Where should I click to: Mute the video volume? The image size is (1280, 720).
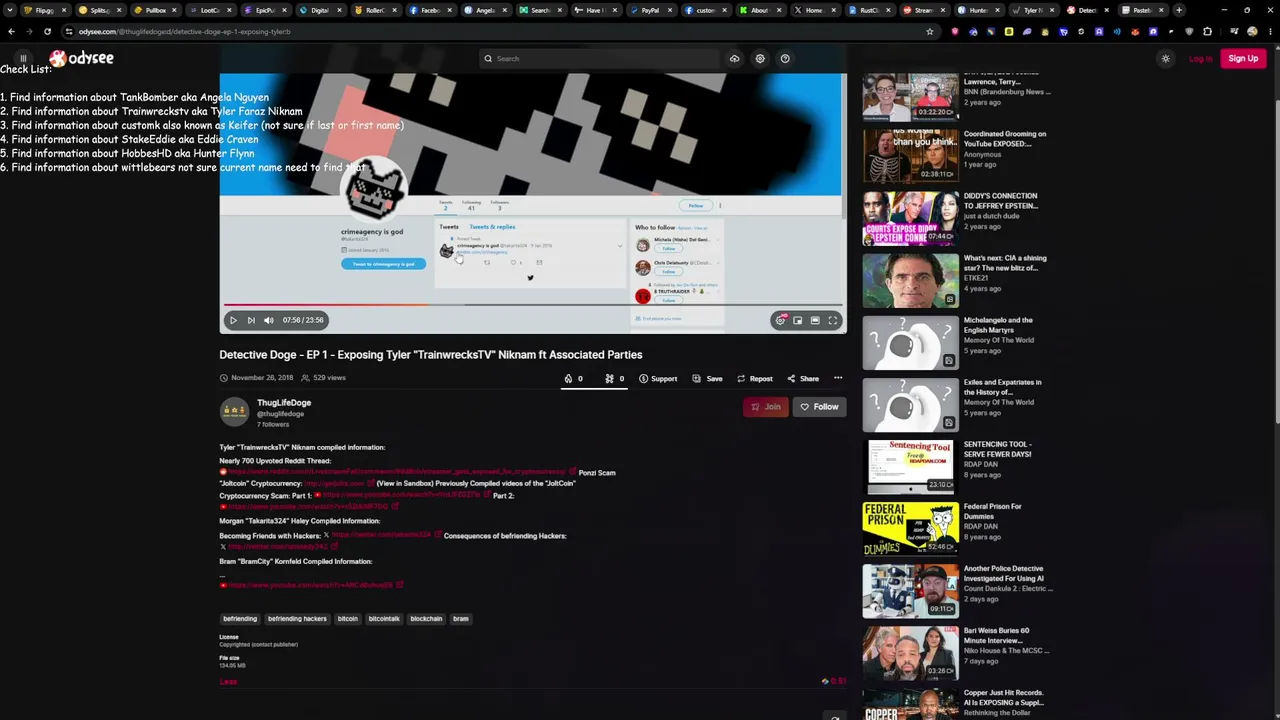[x=268, y=320]
